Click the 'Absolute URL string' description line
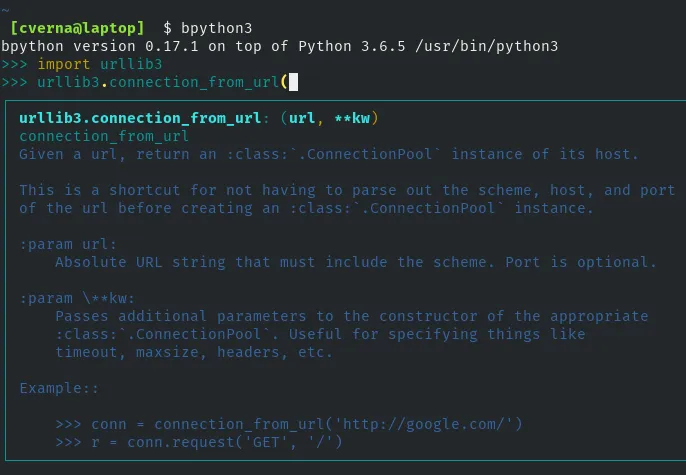The image size is (686, 475). (x=355, y=262)
